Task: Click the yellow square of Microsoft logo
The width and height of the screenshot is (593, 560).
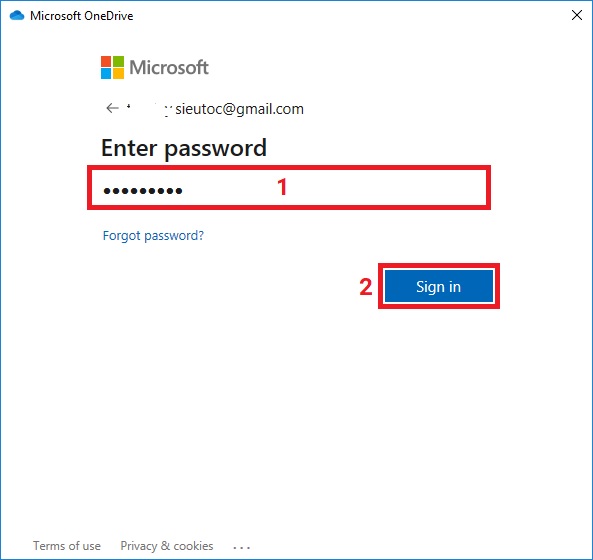Action: click(118, 73)
